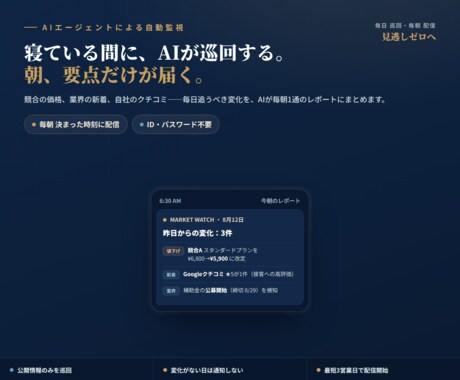Click 変化がない日は通知しない feature item
This screenshot has width=460, height=380.
coord(230,369)
